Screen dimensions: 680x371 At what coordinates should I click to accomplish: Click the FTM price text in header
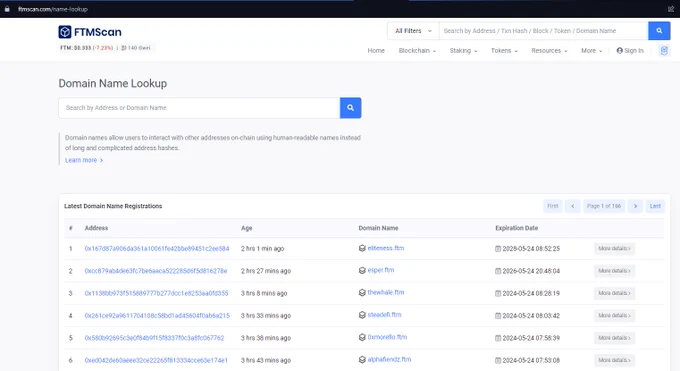point(86,48)
